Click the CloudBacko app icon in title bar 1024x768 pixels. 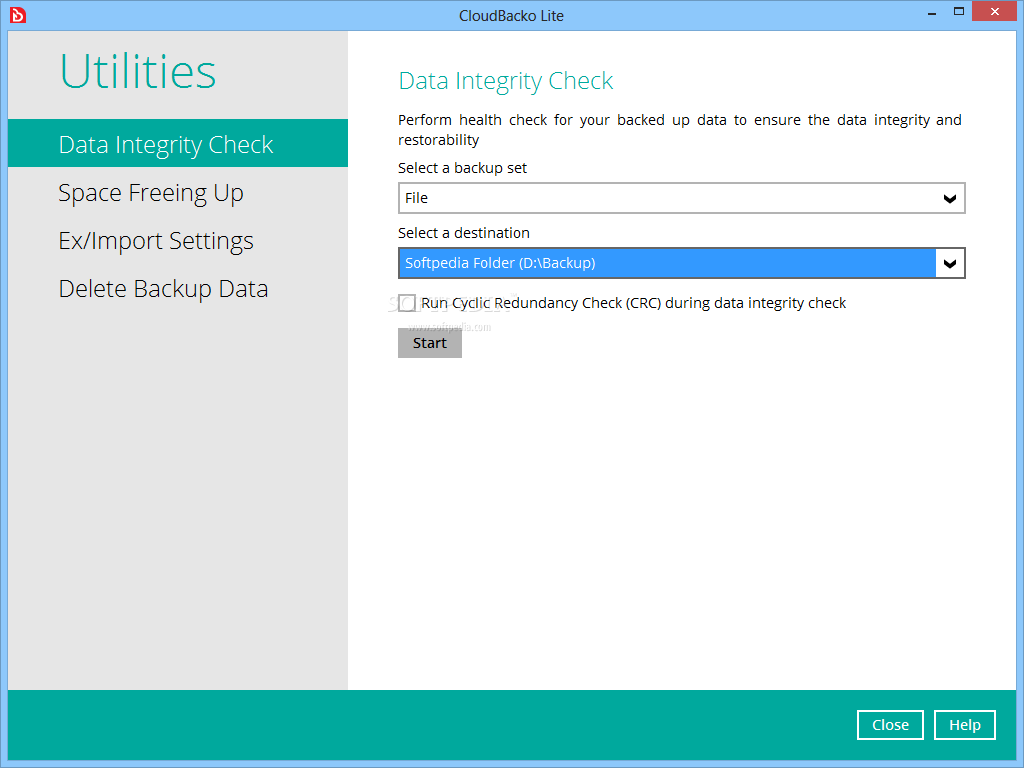(18, 14)
